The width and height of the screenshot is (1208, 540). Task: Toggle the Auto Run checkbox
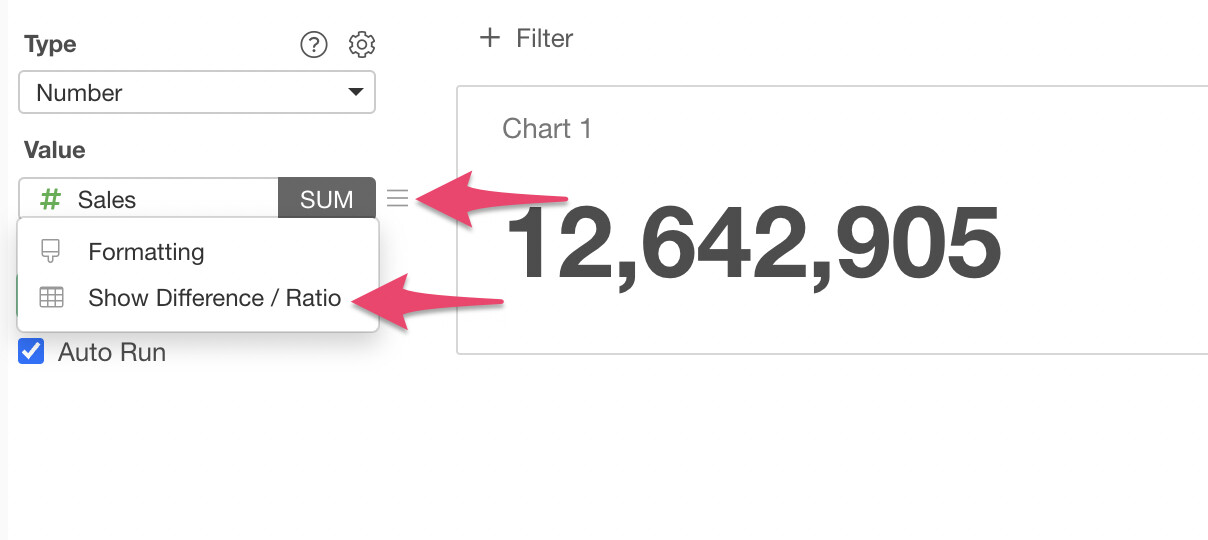[32, 352]
